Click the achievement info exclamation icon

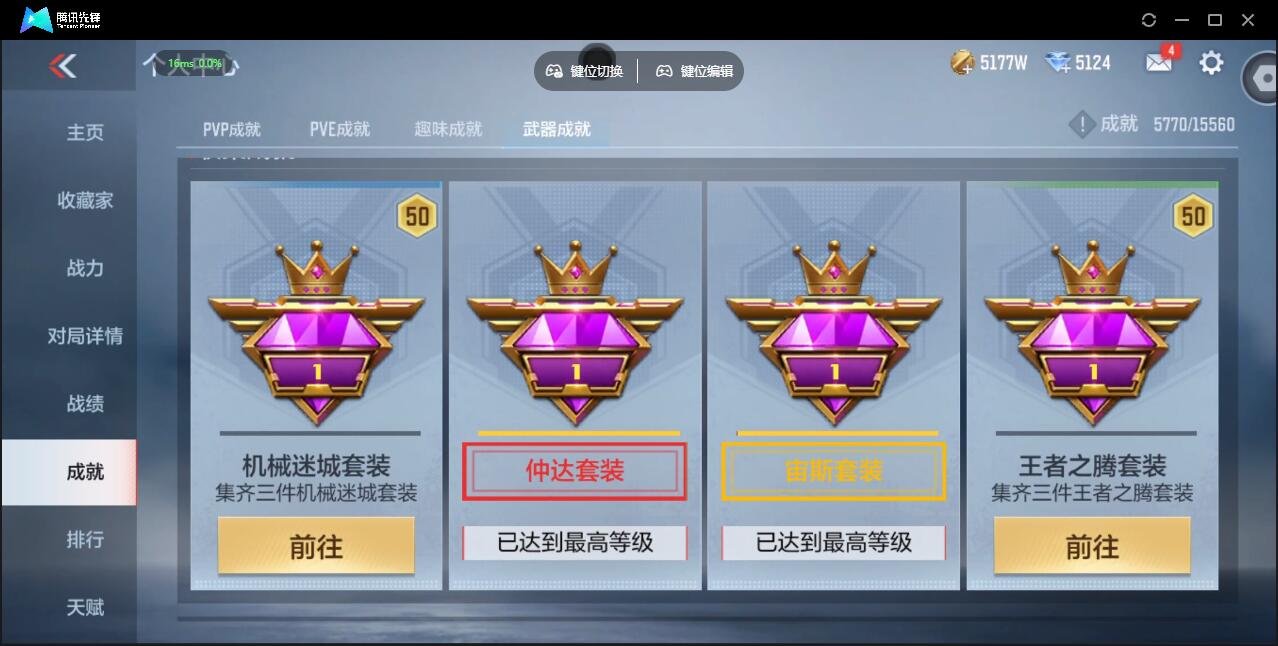[1082, 125]
